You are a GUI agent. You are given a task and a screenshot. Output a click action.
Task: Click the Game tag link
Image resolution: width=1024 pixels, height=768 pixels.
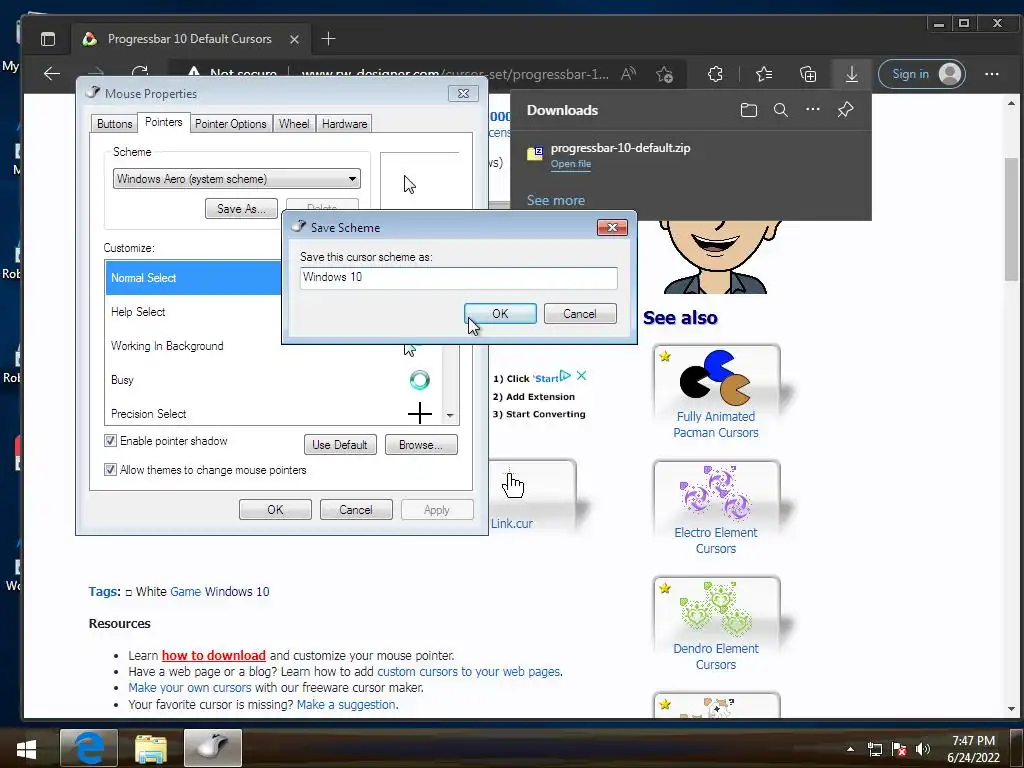[x=185, y=592]
